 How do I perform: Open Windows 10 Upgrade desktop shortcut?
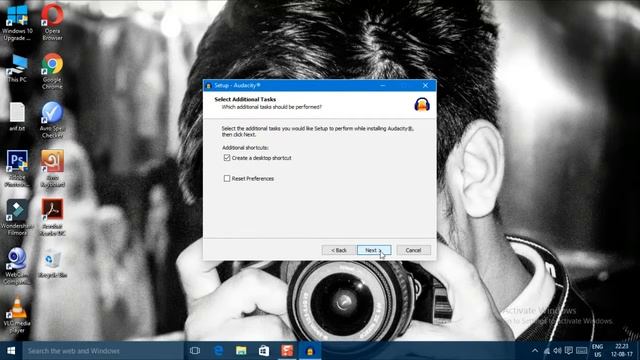(17, 21)
